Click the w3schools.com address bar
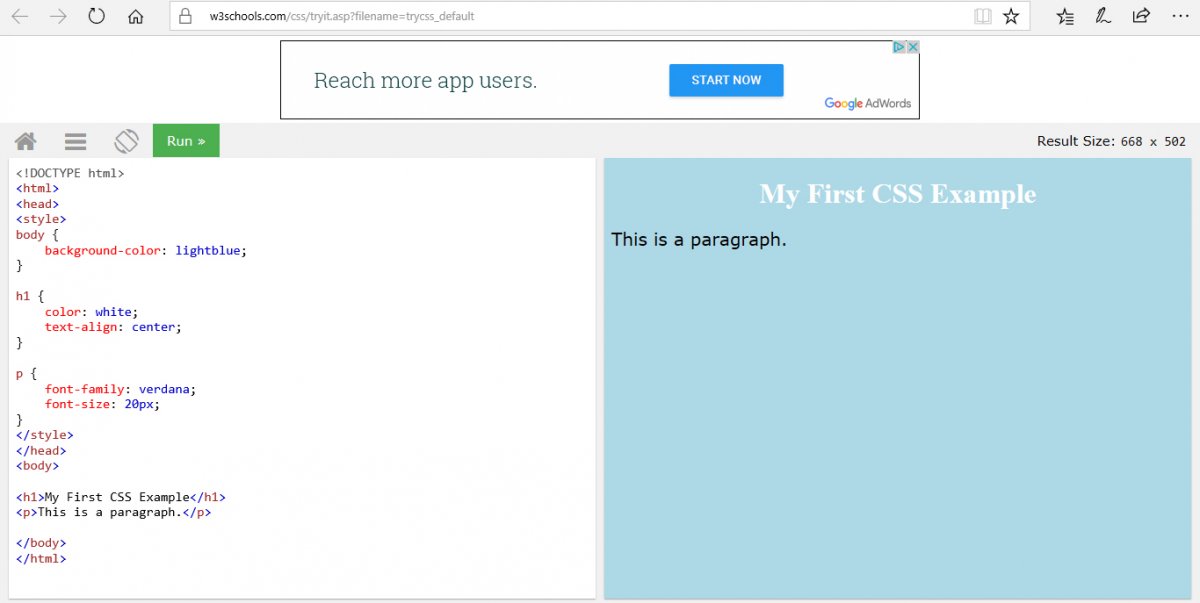The image size is (1200, 603). 500,16
